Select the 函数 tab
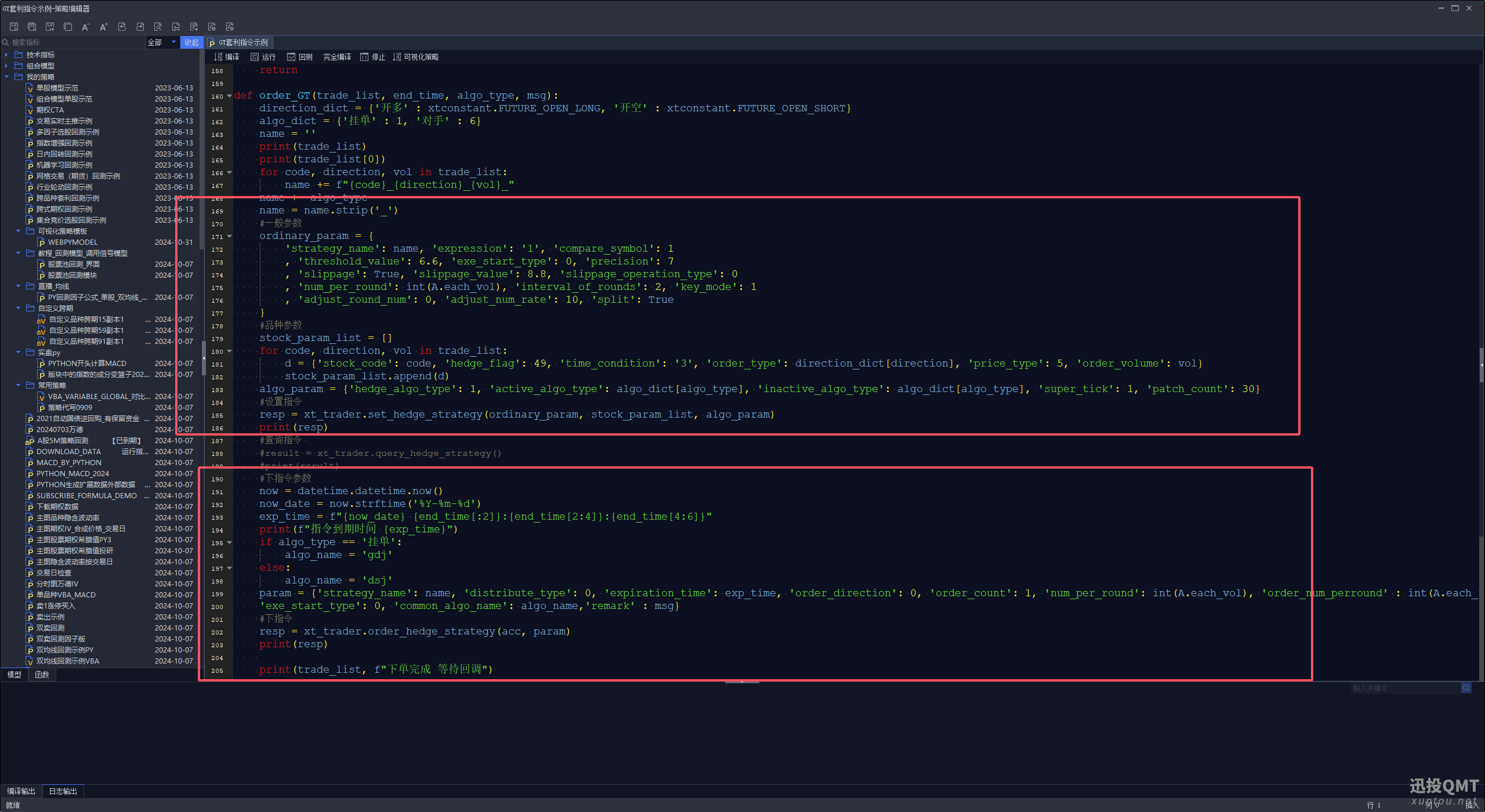 pyautogui.click(x=42, y=675)
